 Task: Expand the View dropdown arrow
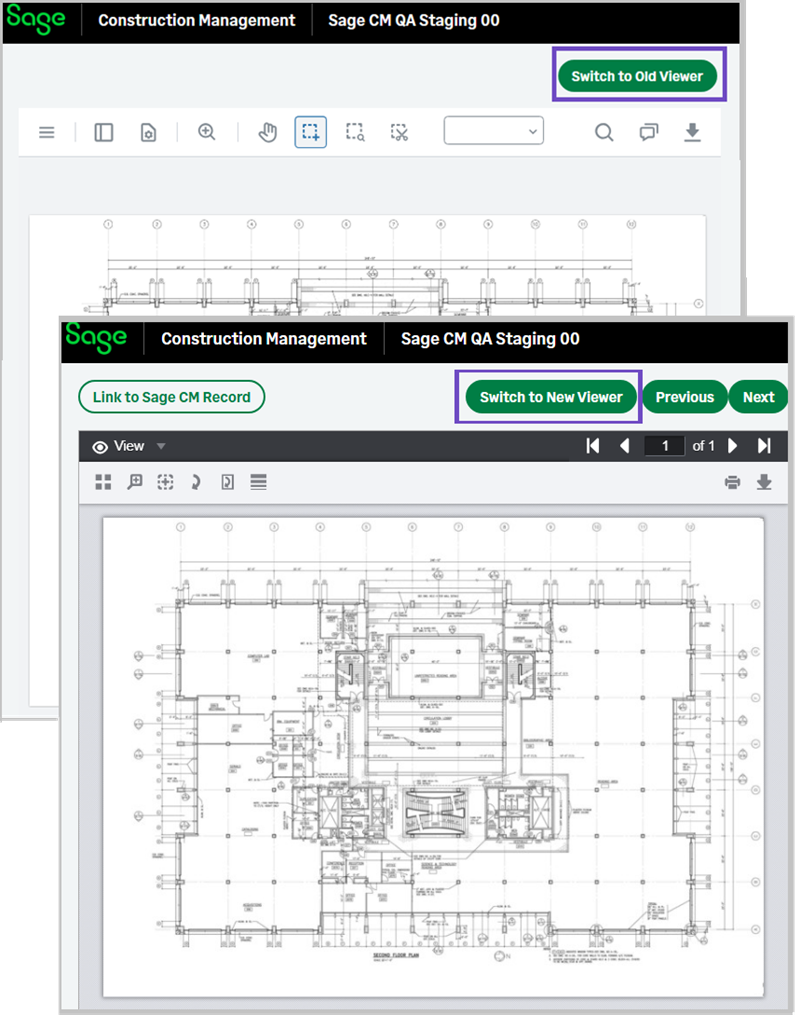click(161, 447)
